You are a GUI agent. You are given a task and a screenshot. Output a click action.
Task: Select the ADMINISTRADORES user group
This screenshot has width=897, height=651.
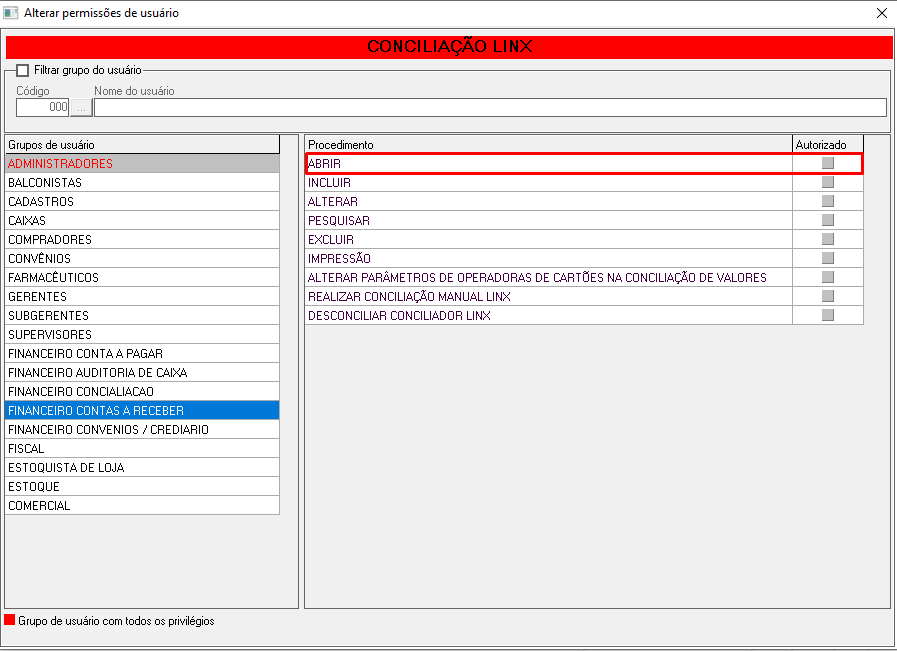point(142,164)
